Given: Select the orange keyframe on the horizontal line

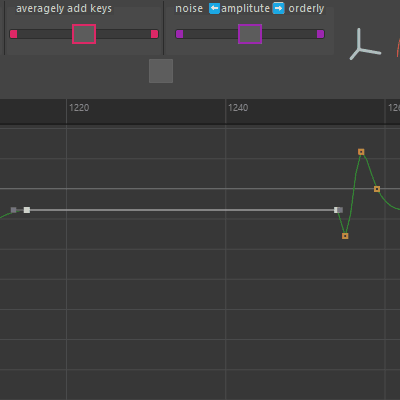Looking at the screenshot, I should pos(377,189).
